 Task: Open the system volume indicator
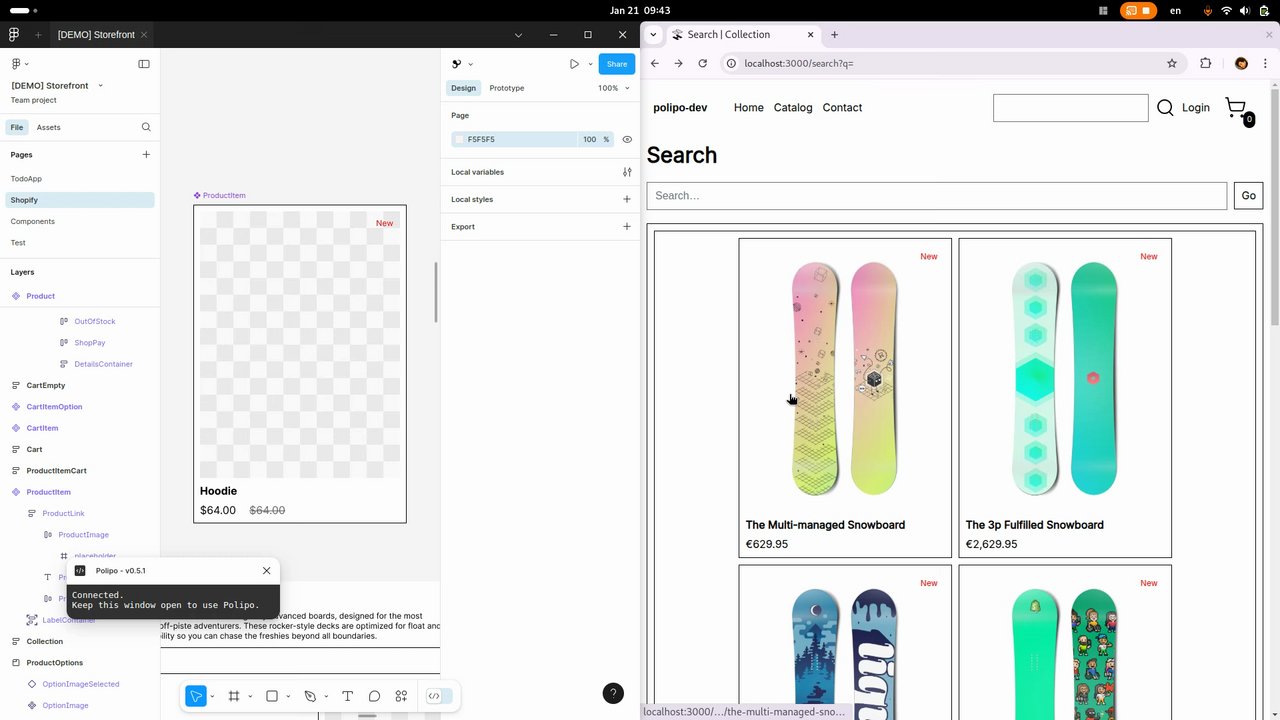pyautogui.click(x=1246, y=11)
